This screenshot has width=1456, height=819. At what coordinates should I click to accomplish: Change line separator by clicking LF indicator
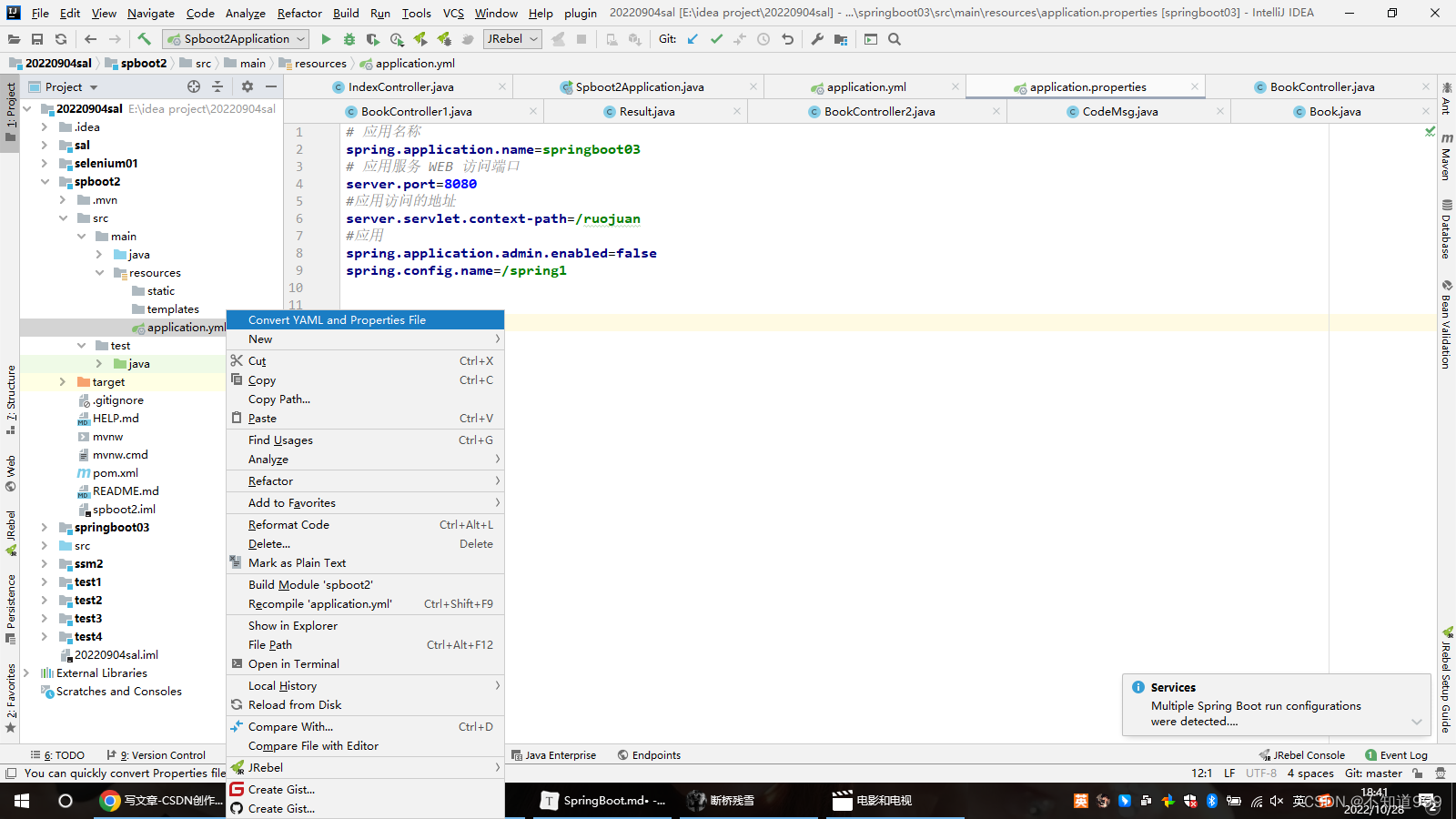[x=1229, y=773]
